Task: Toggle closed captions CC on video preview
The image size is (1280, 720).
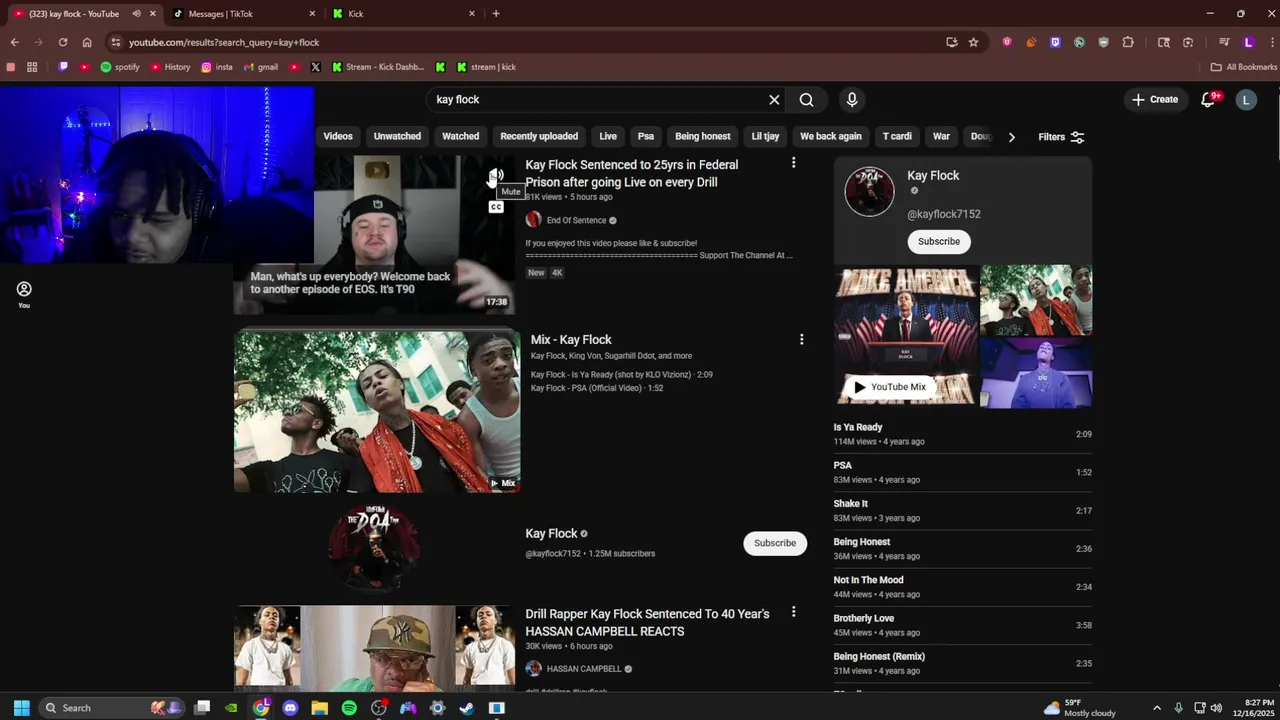Action: (x=496, y=207)
